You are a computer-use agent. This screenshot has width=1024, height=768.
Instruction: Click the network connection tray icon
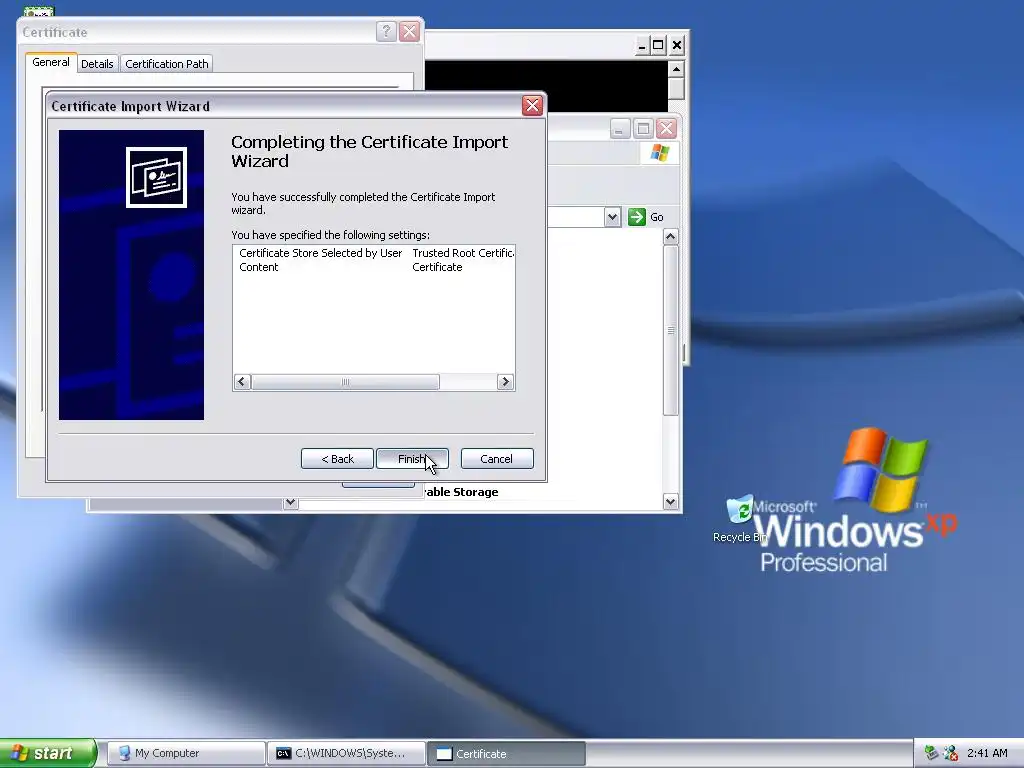(932, 753)
